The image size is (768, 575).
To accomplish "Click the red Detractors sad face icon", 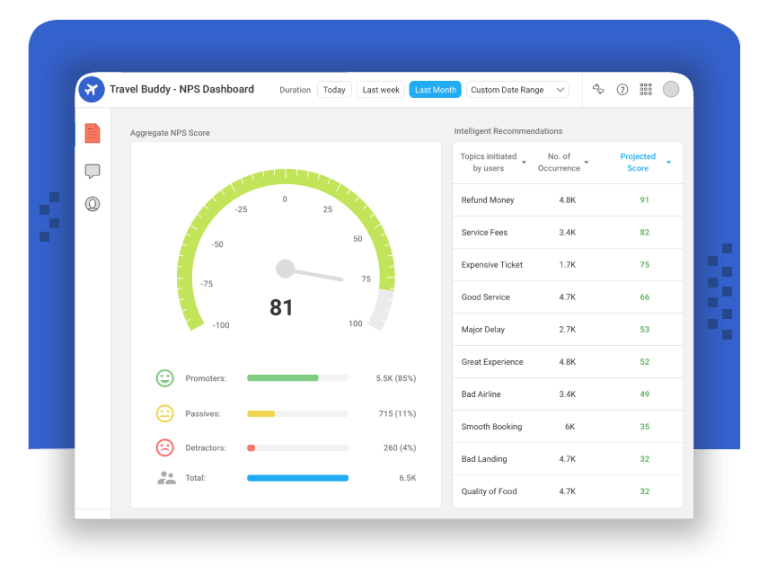I will (165, 447).
